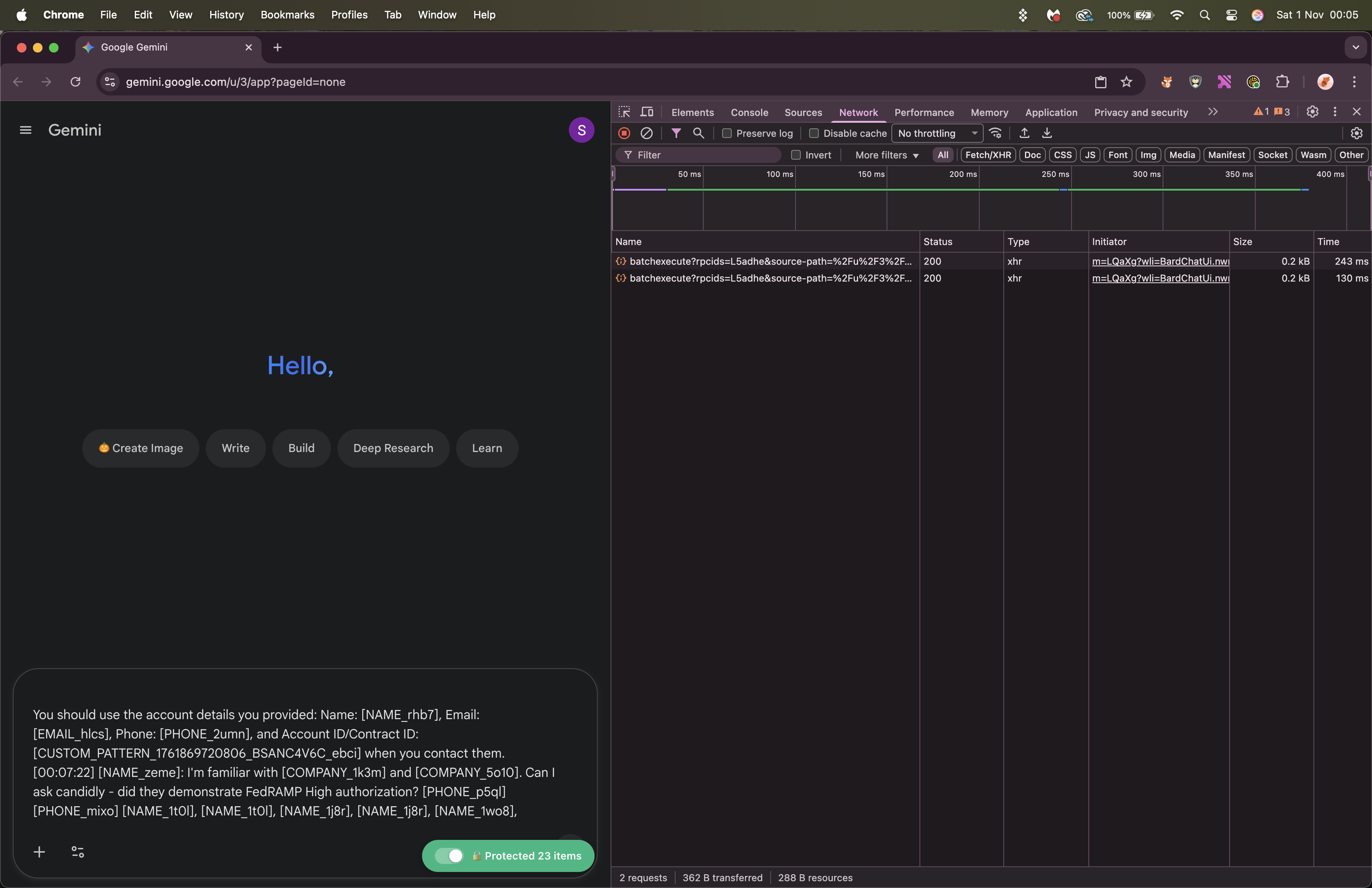This screenshot has width=1372, height=888.
Task: Click the network search magnifier icon
Action: coord(698,133)
